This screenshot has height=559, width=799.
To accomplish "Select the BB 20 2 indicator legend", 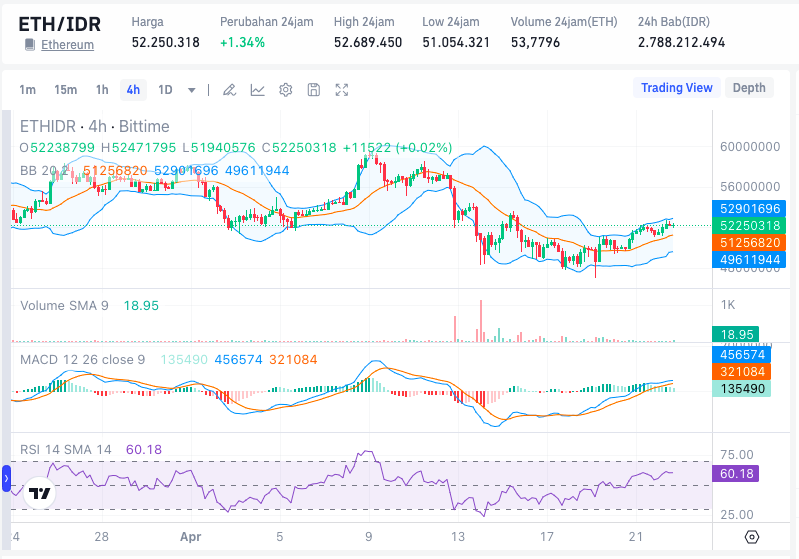I will pyautogui.click(x=43, y=170).
